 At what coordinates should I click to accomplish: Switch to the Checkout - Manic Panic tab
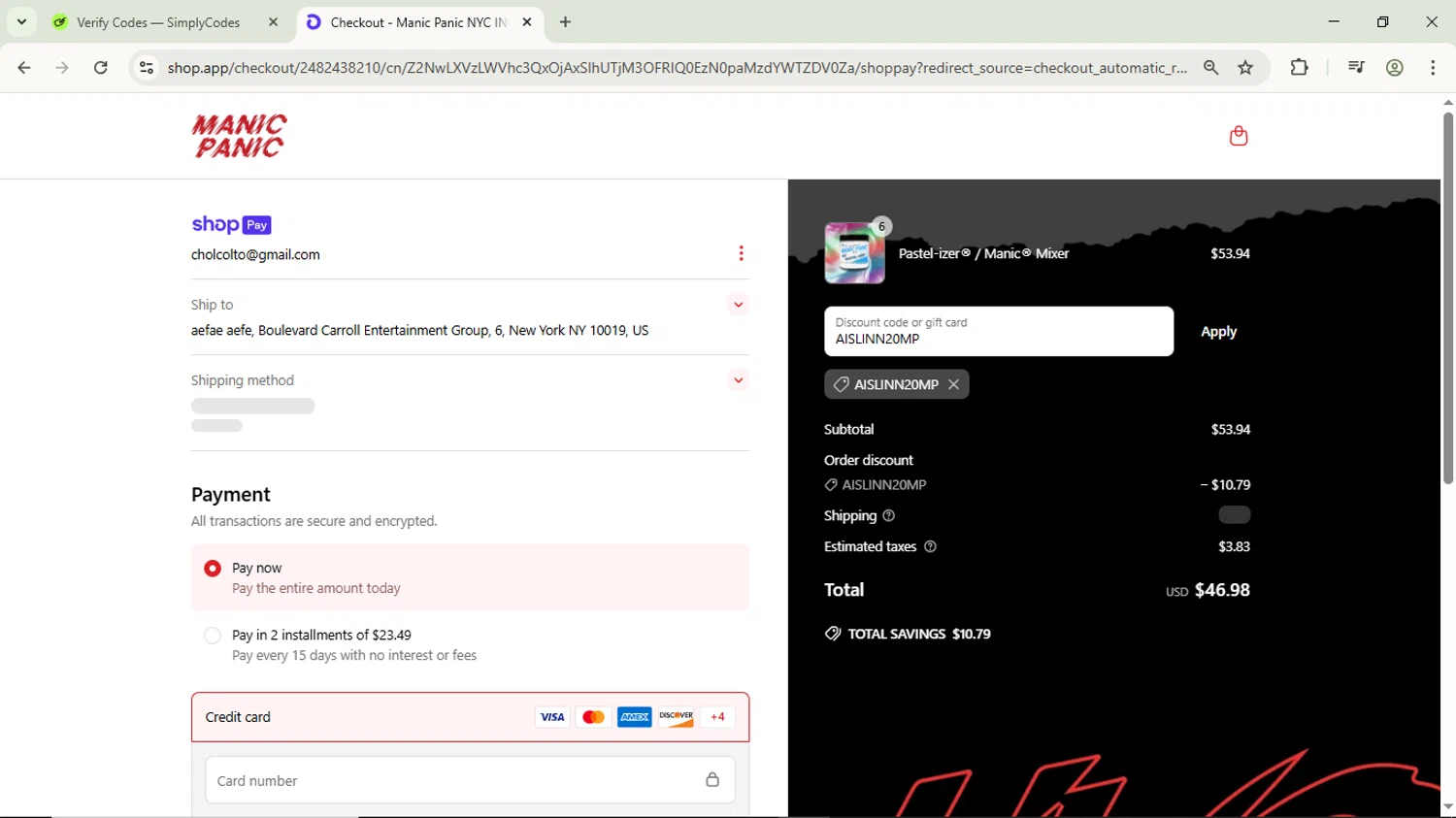[417, 22]
